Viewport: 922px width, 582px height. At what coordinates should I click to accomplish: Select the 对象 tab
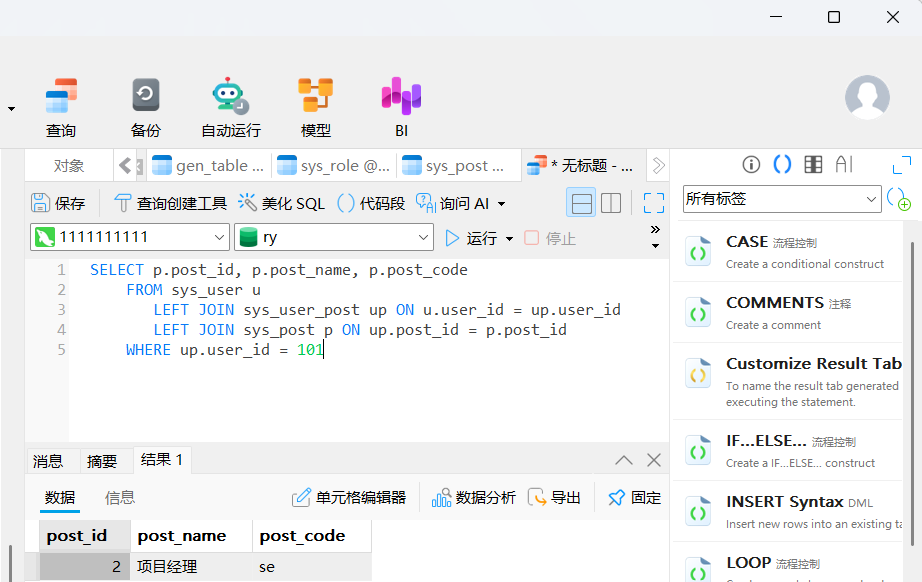point(69,166)
